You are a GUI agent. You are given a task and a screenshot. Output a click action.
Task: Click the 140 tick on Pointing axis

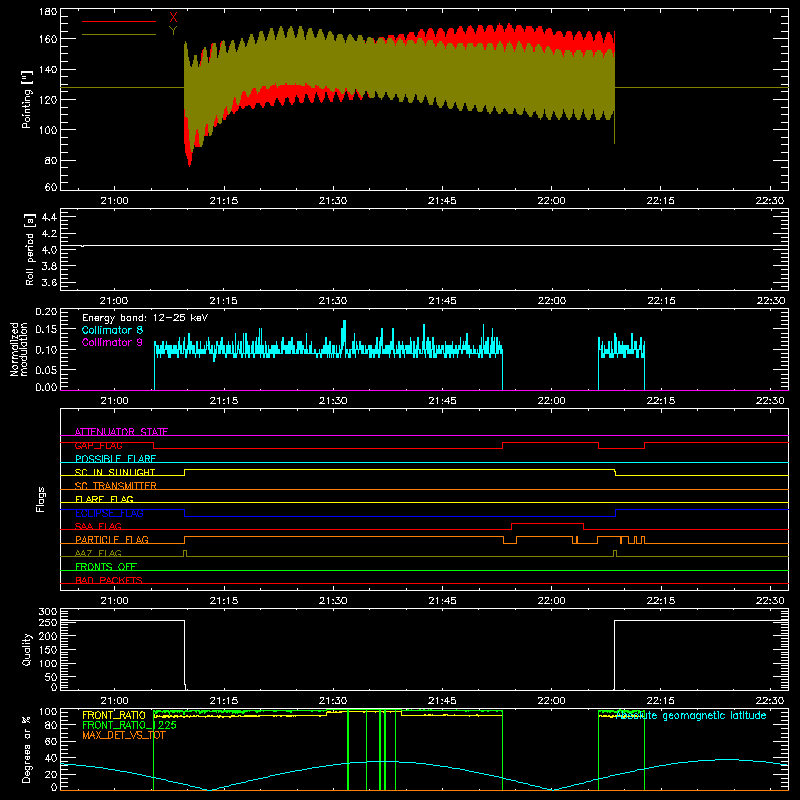(x=48, y=69)
